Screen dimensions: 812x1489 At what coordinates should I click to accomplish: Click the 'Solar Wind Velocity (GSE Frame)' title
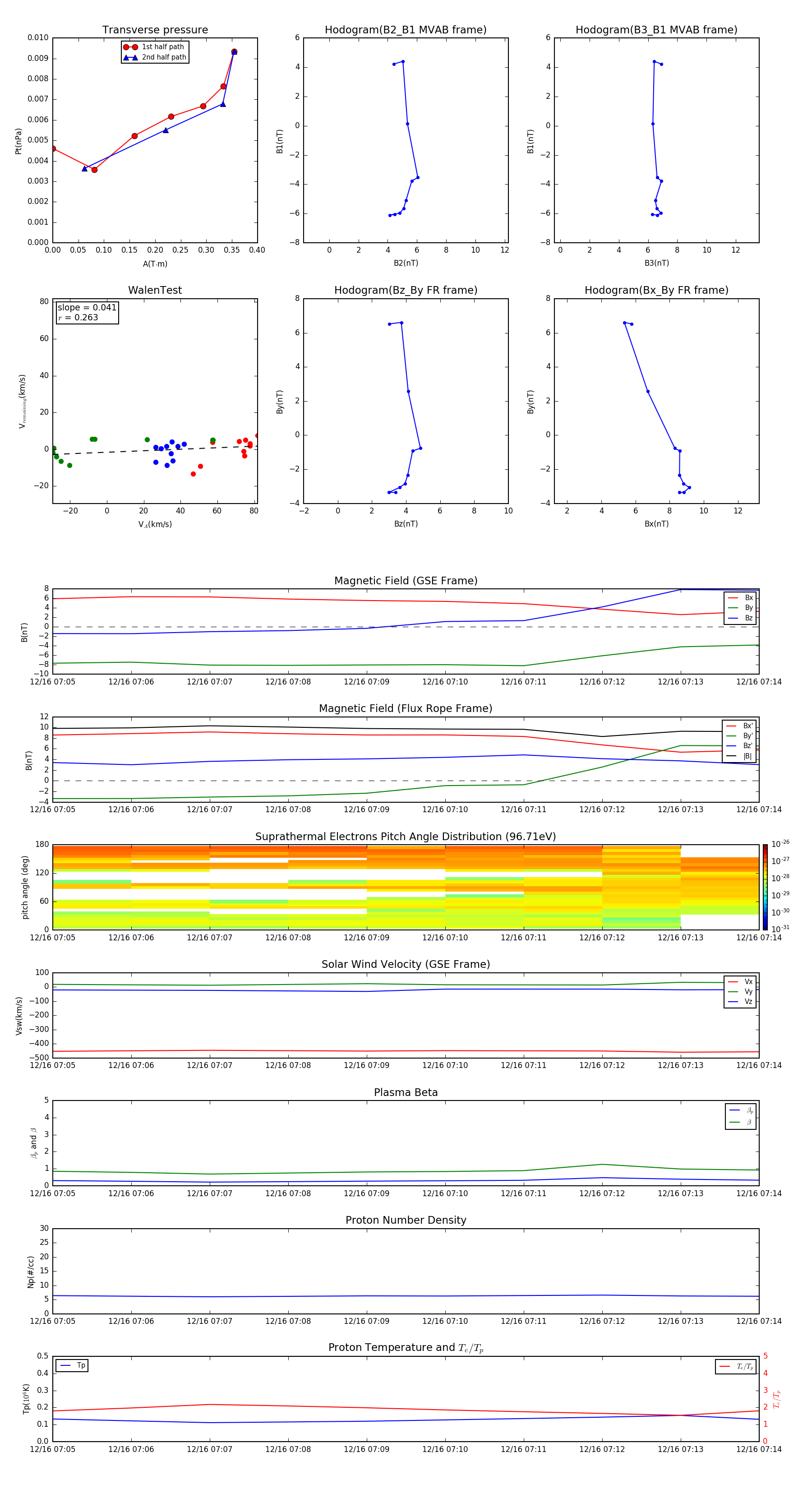(x=406, y=964)
